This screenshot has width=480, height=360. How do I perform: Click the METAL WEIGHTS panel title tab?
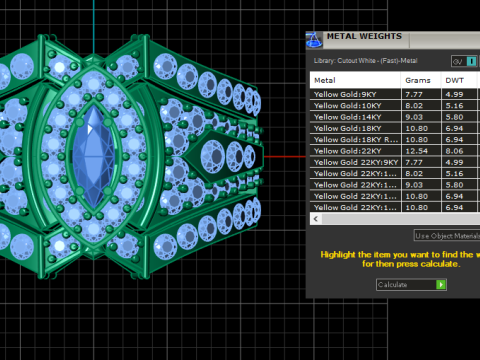[364, 36]
